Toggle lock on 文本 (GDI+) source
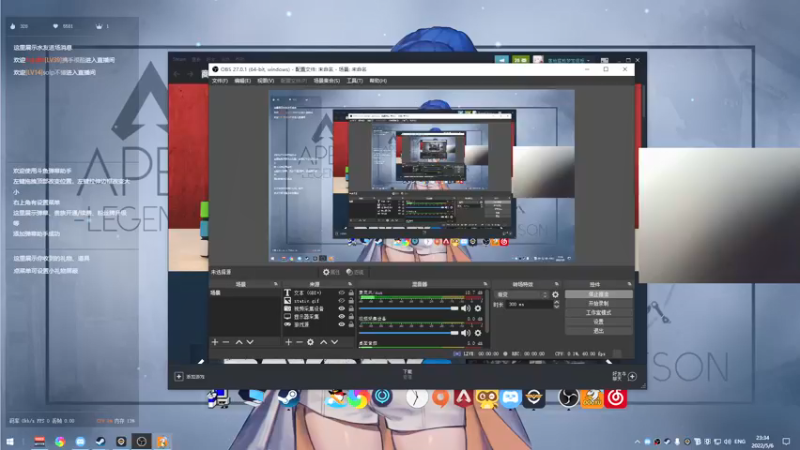This screenshot has height=450, width=800. 351,293
